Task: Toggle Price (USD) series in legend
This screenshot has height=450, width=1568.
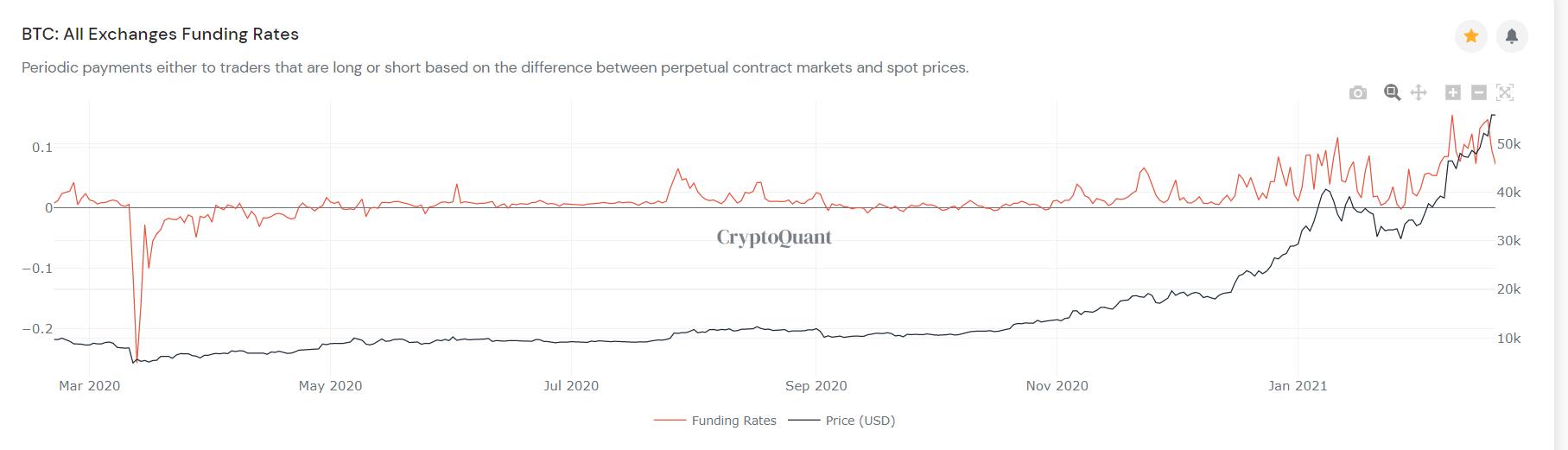Action: tap(860, 421)
